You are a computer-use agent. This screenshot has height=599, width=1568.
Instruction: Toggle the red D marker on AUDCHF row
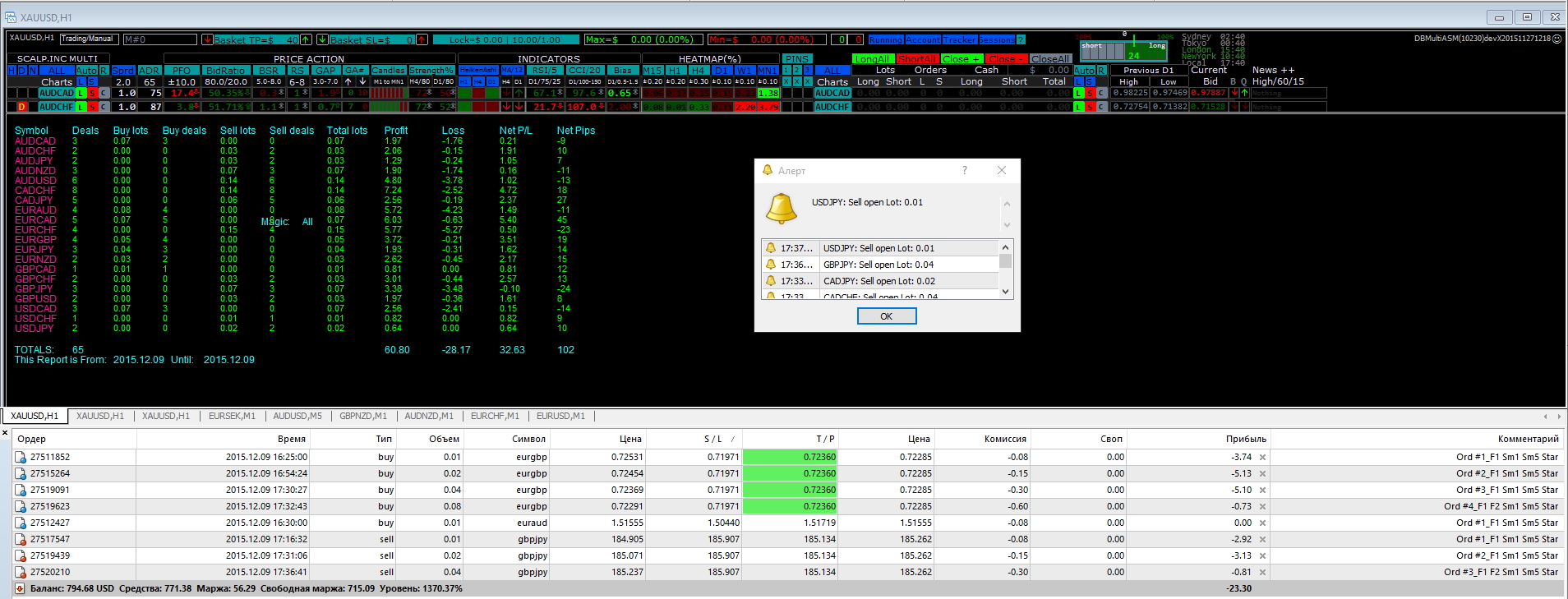(22, 107)
